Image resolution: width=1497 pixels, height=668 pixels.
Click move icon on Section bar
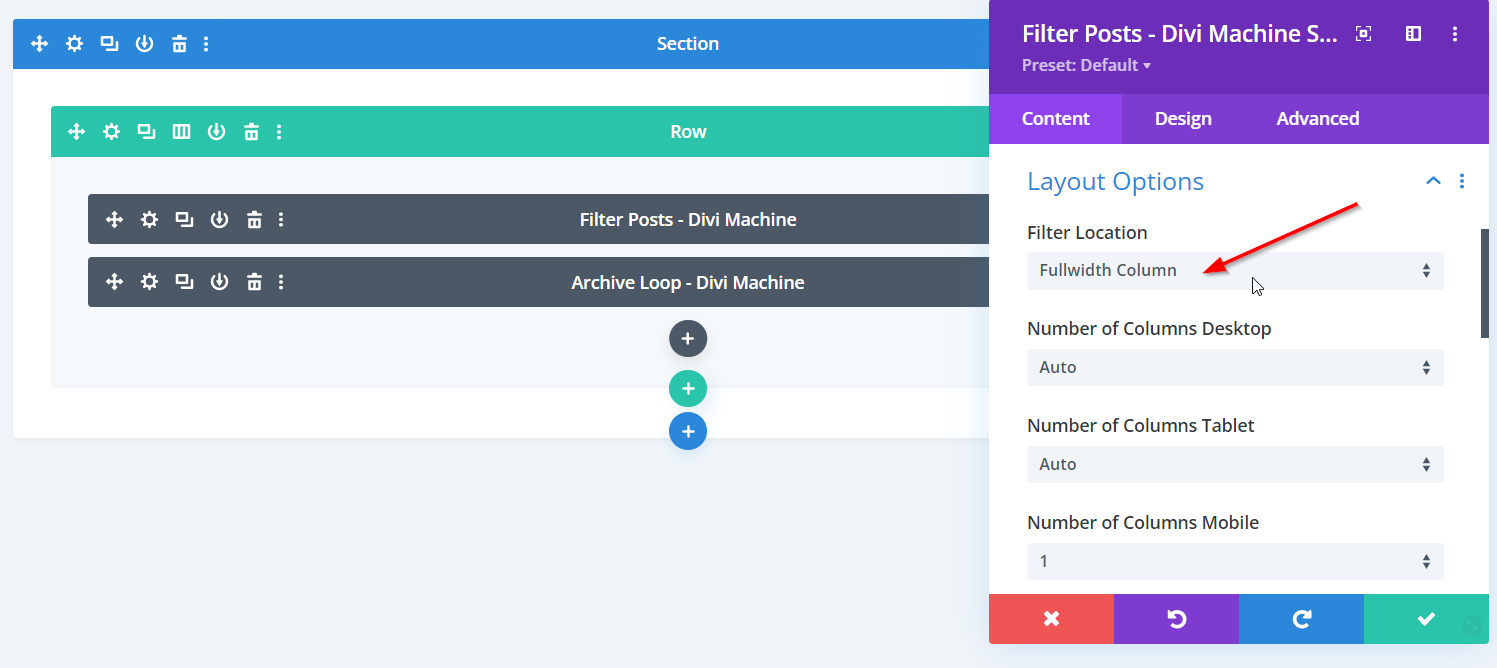40,44
